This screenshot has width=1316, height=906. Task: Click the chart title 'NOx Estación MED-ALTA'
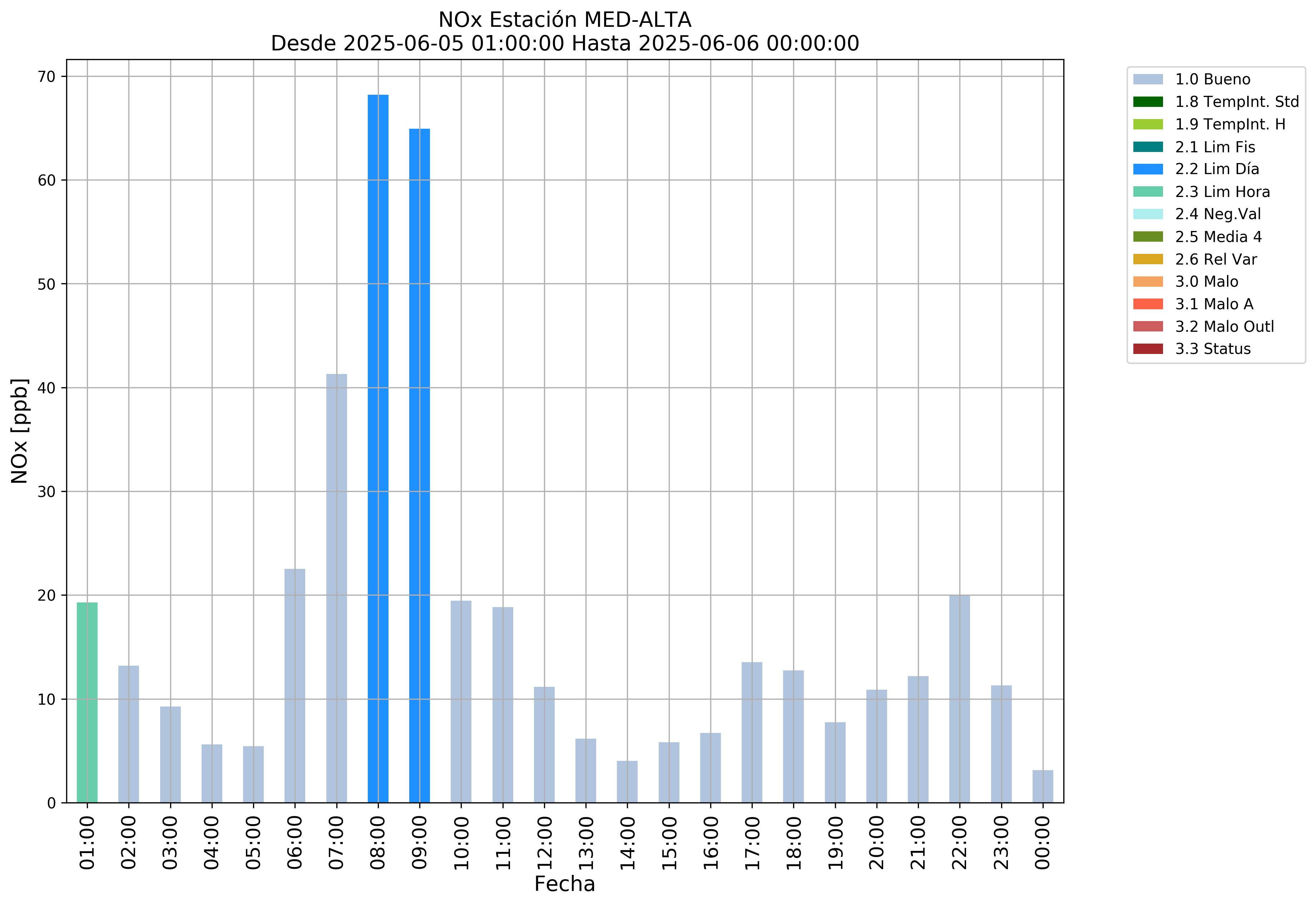[x=565, y=20]
